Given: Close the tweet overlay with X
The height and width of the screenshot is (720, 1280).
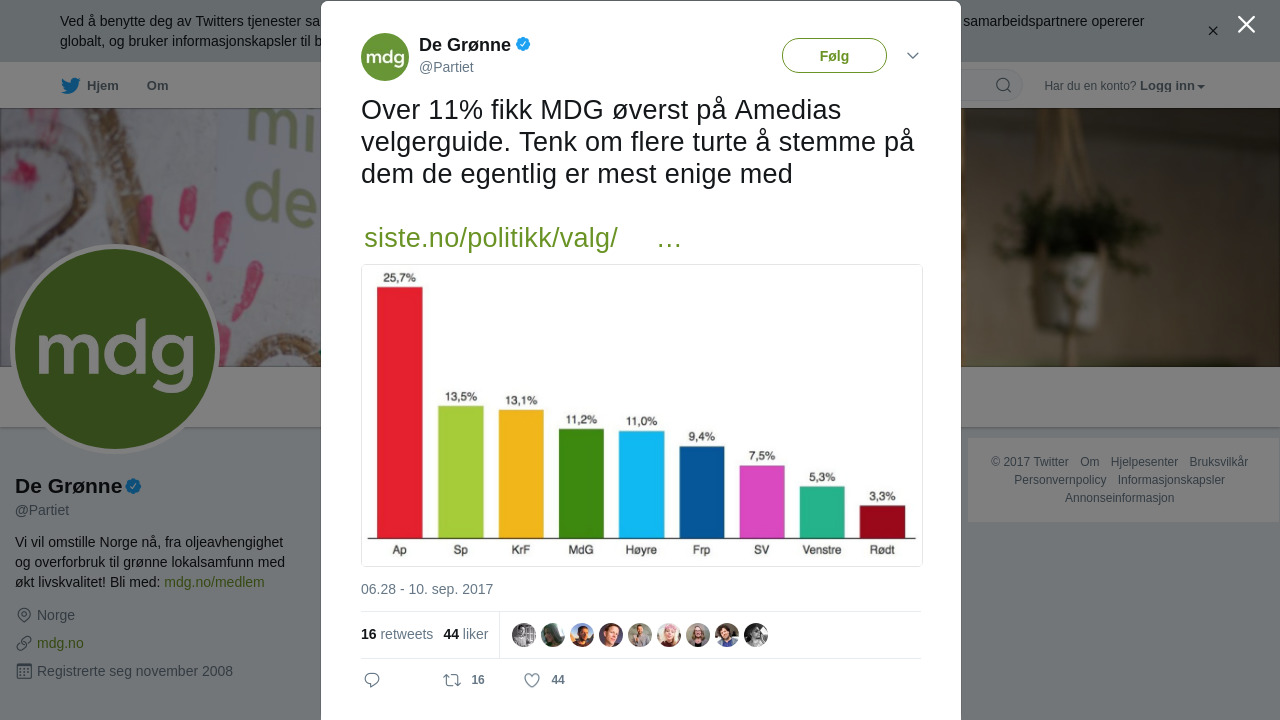Looking at the screenshot, I should 1246,24.
